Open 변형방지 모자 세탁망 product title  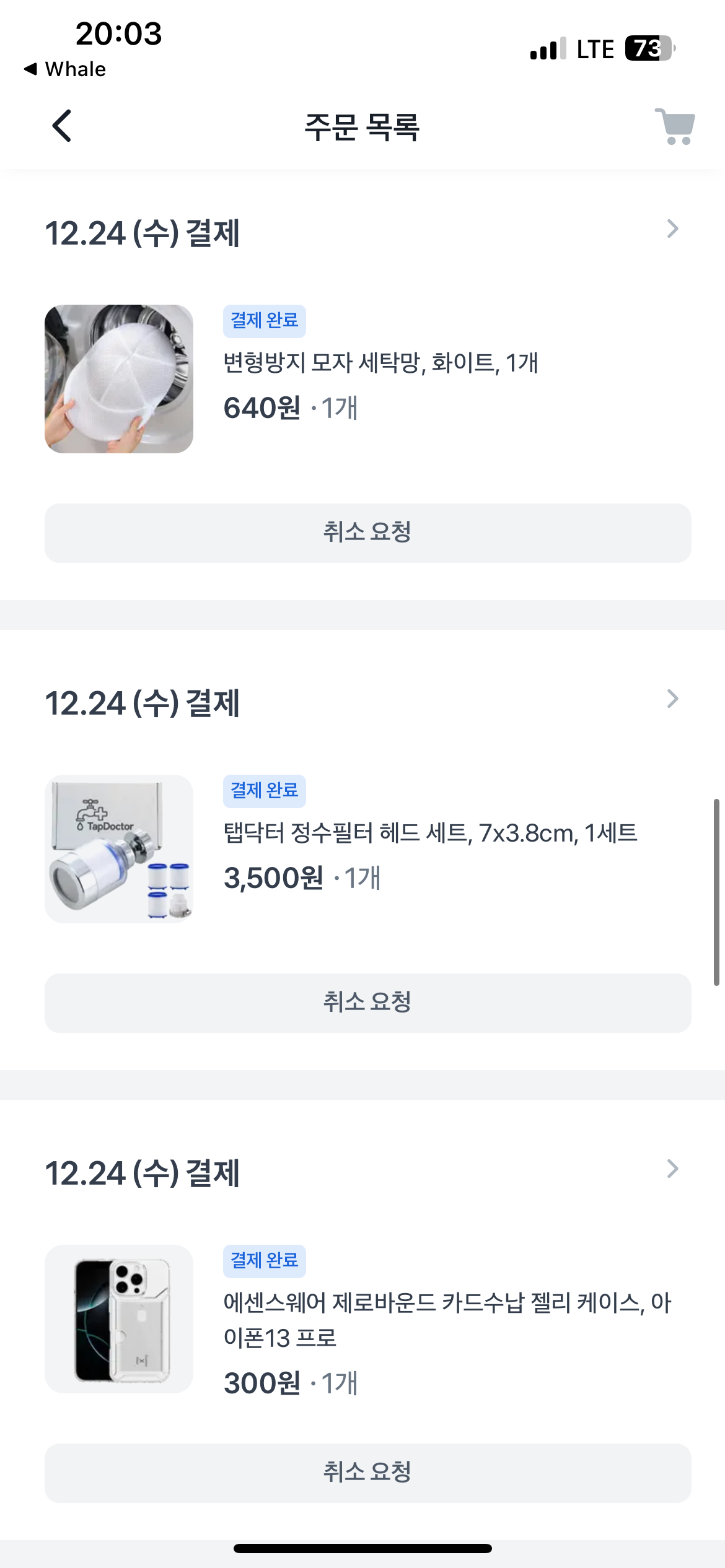[380, 363]
